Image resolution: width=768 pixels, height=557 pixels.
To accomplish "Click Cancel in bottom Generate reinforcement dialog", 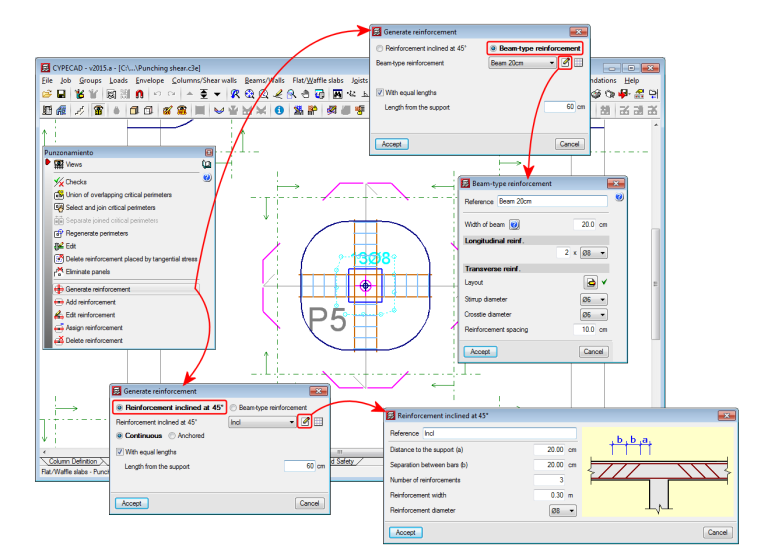I will (310, 503).
